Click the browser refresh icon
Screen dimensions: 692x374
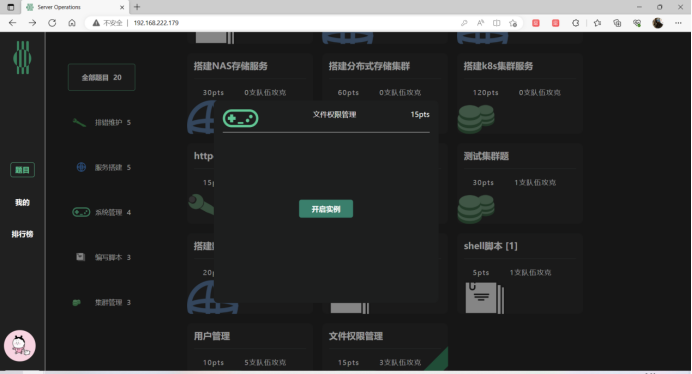52,23
